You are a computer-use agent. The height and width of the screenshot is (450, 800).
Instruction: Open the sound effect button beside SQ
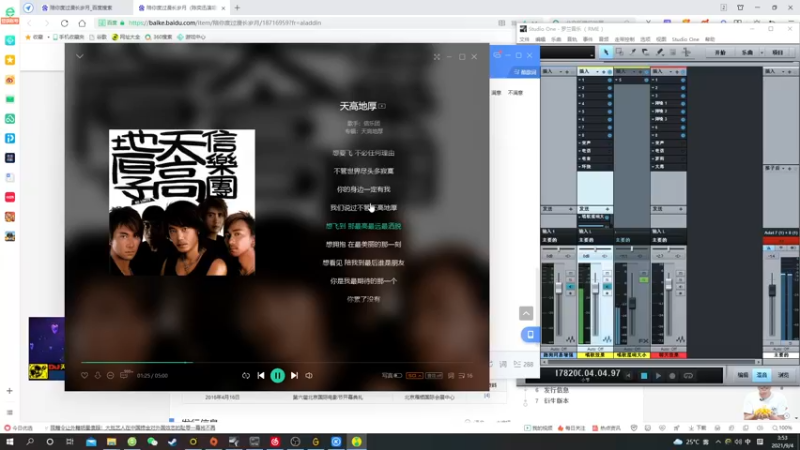434,376
